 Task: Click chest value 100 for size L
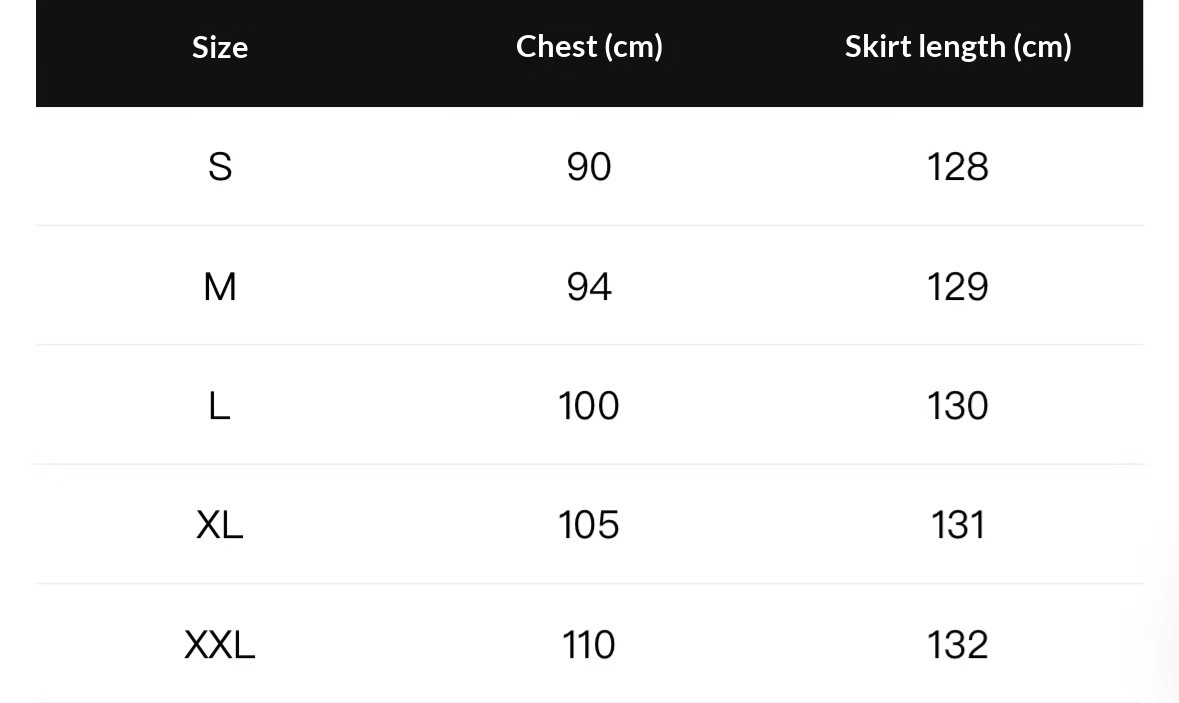(x=589, y=406)
